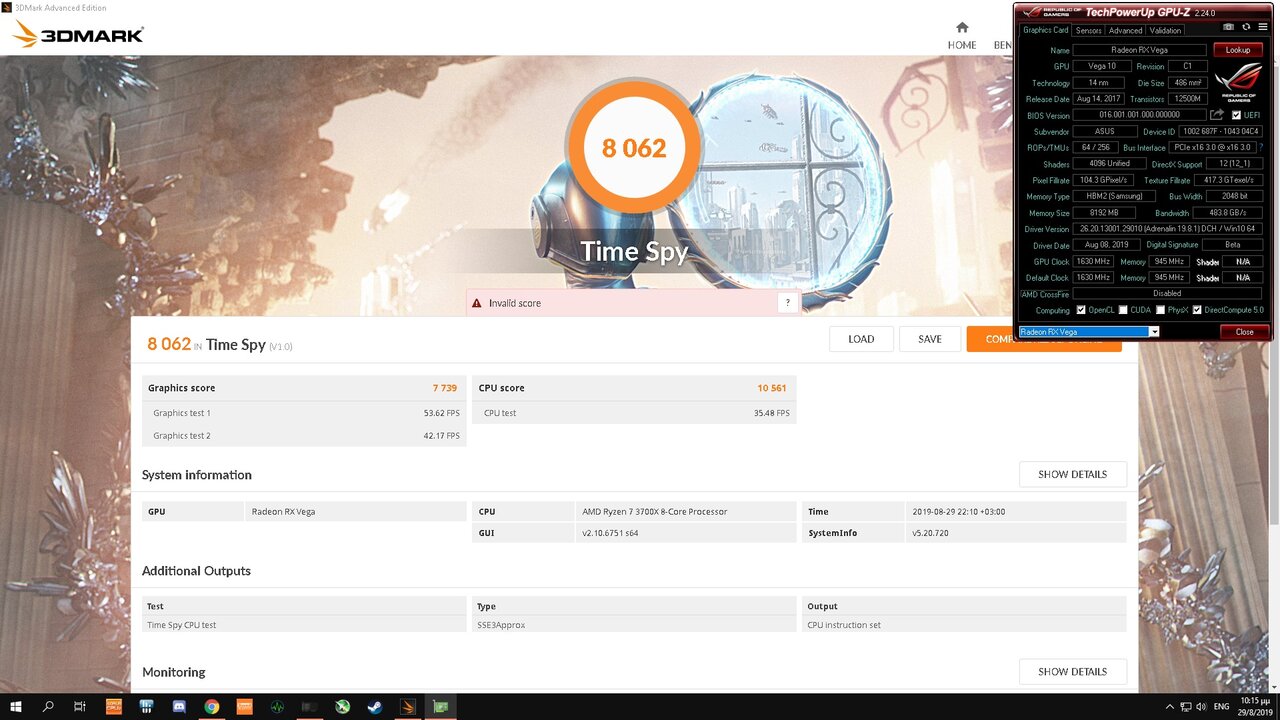Click the 8 062 score circle

pos(634,148)
